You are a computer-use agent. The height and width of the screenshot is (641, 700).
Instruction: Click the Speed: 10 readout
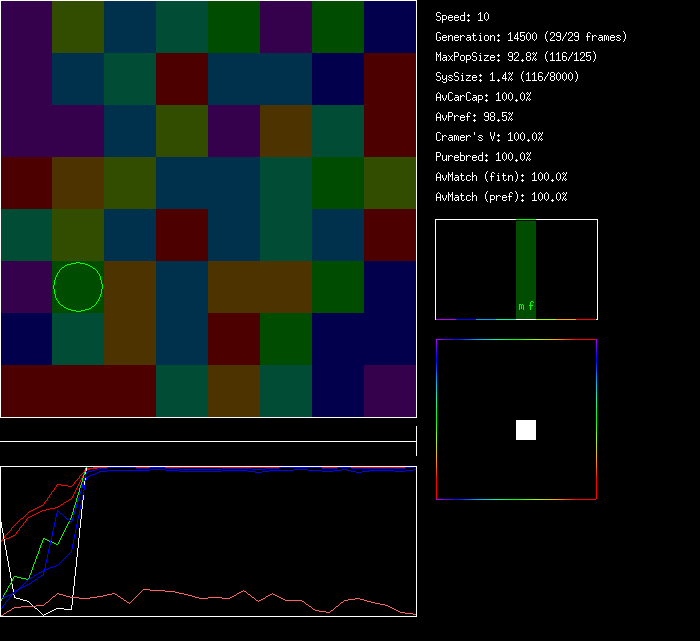click(x=463, y=17)
